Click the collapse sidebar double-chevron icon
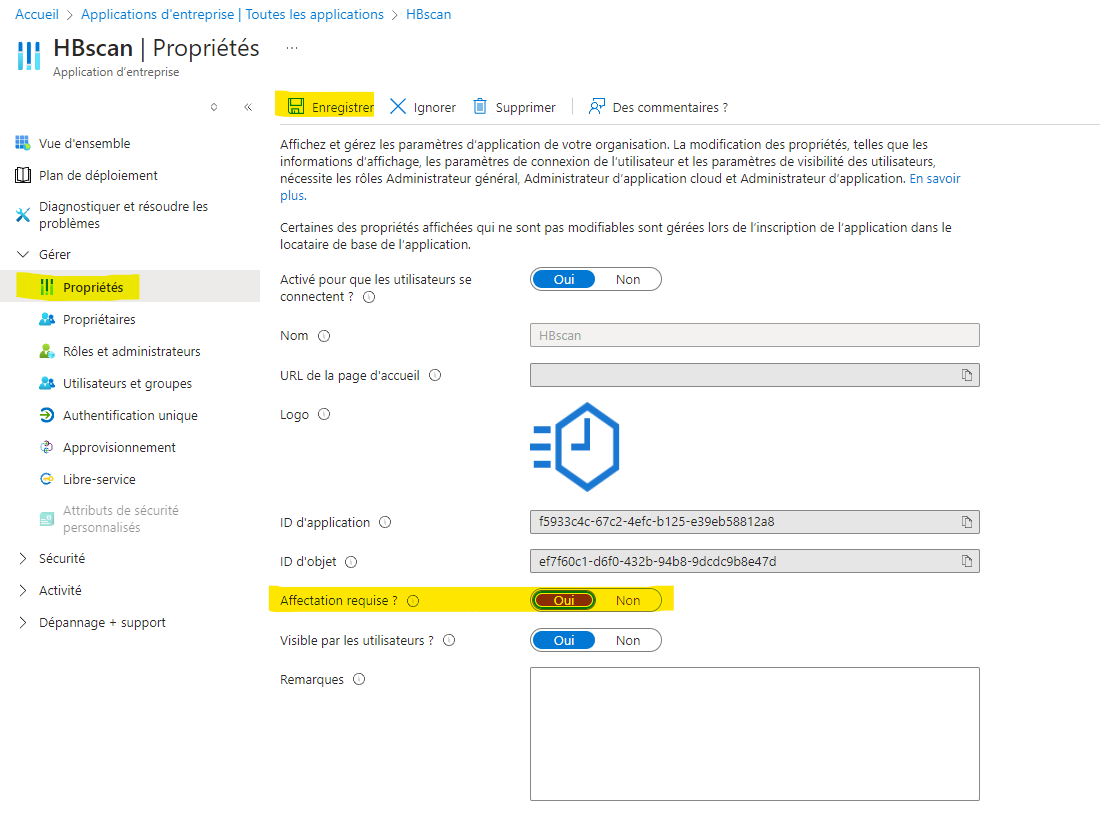The image size is (1100, 826). 248,107
